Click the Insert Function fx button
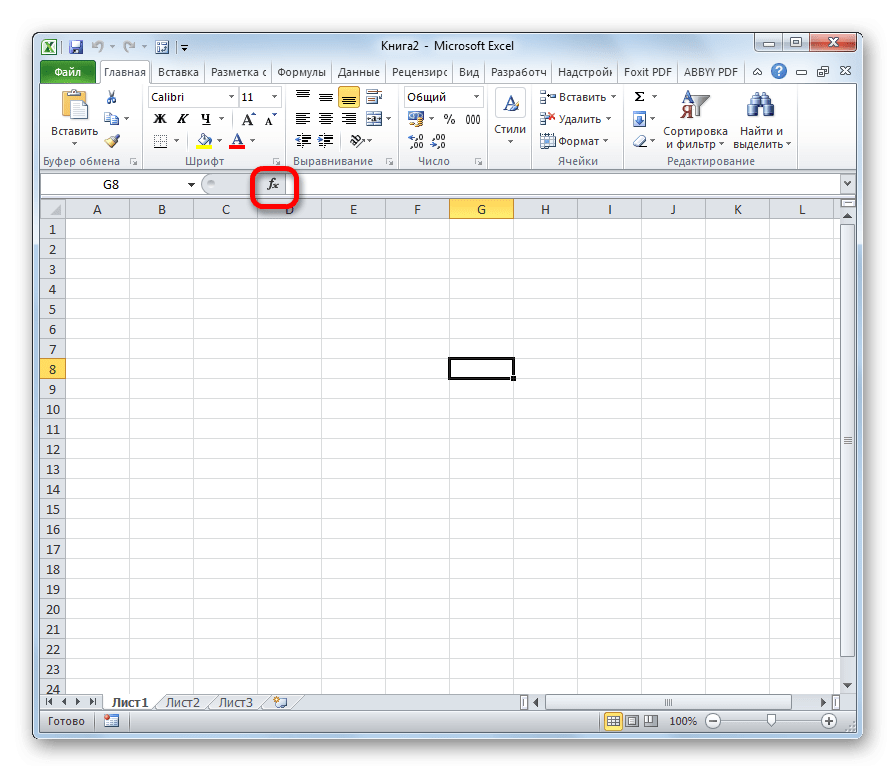Screen dimensions: 896x772 (273, 185)
